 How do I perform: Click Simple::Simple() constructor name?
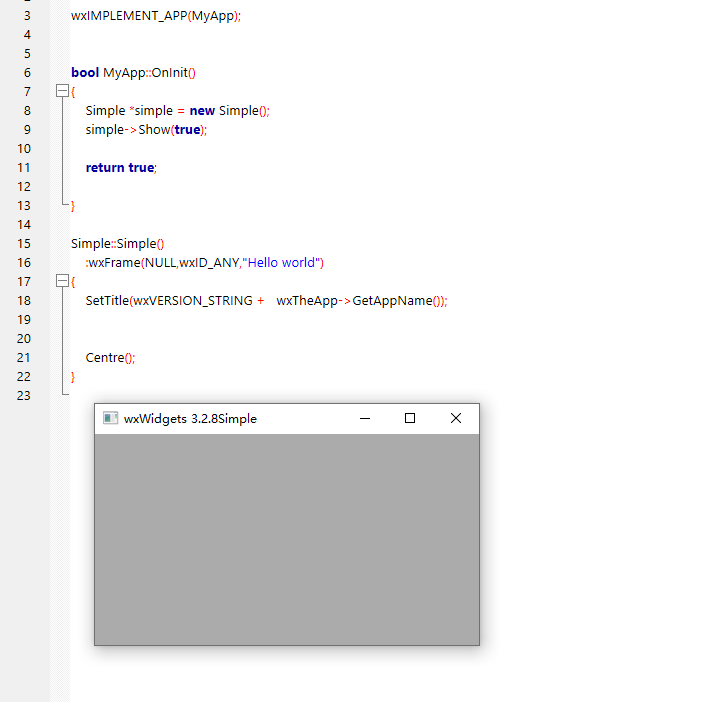(117, 244)
